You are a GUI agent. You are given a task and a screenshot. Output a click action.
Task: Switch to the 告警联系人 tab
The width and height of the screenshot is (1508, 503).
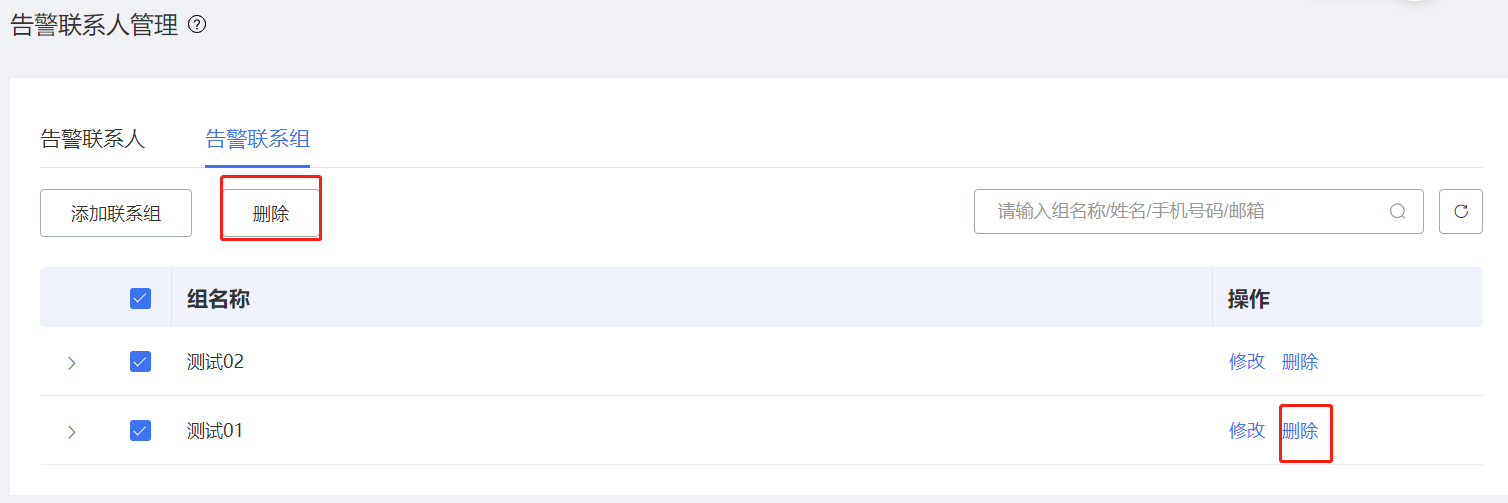(93, 139)
